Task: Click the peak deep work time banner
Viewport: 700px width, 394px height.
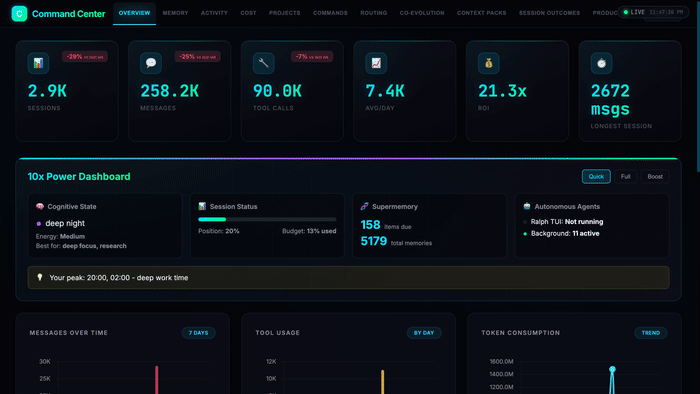Action: pyautogui.click(x=348, y=278)
